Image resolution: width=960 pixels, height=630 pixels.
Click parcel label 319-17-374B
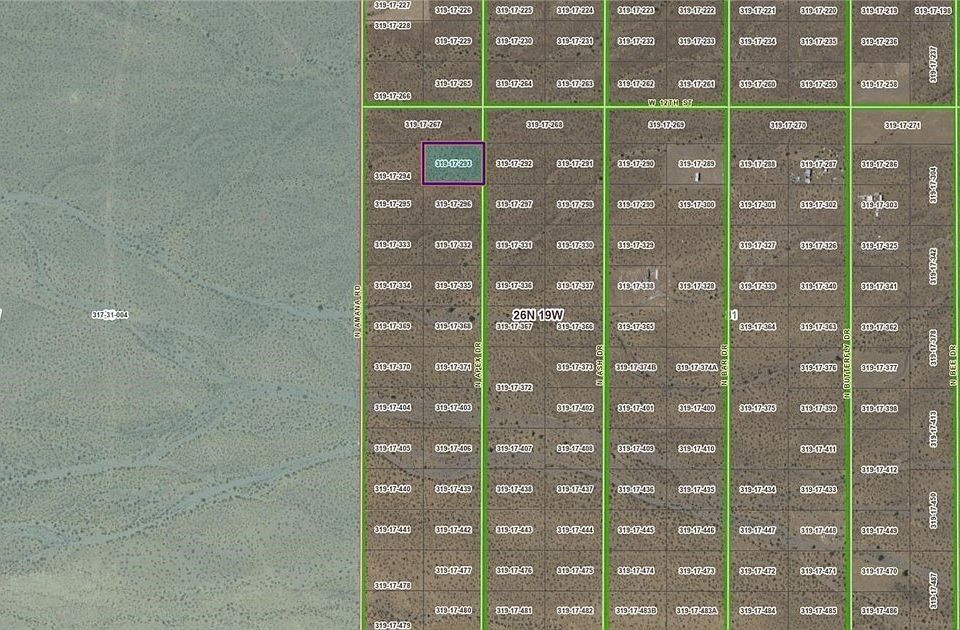(x=637, y=367)
